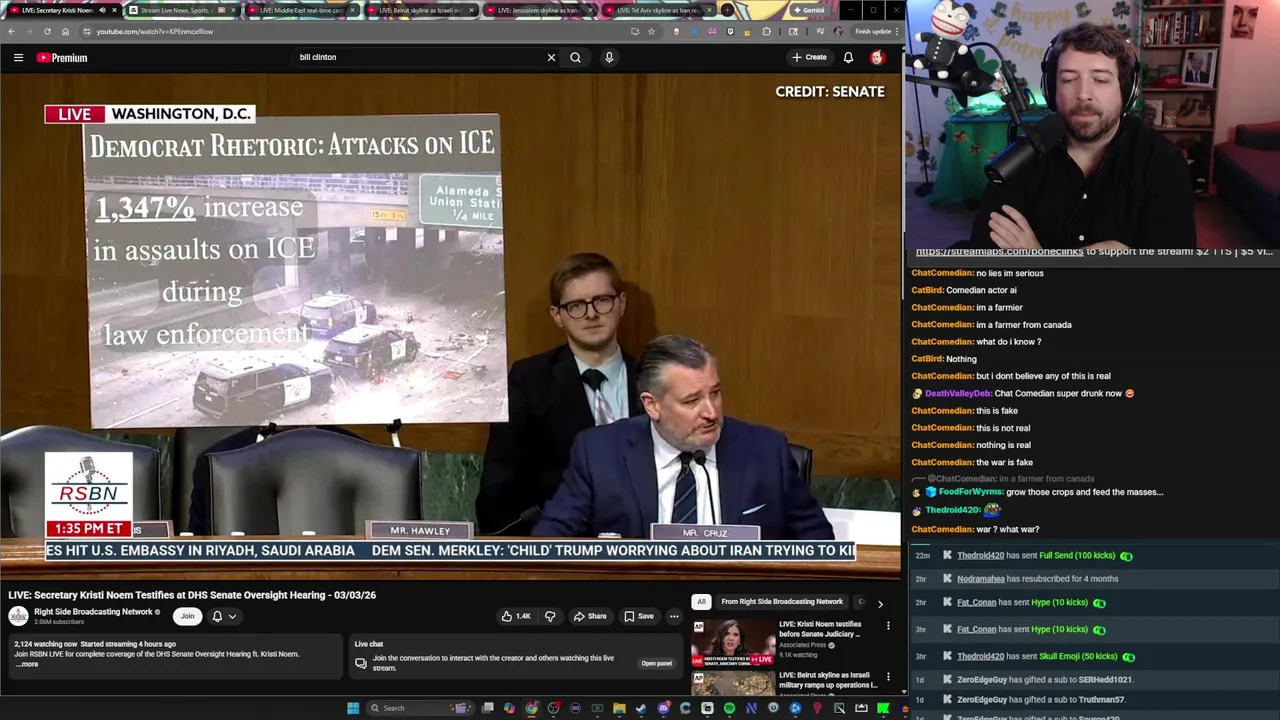Open the Create menu button

810,58
